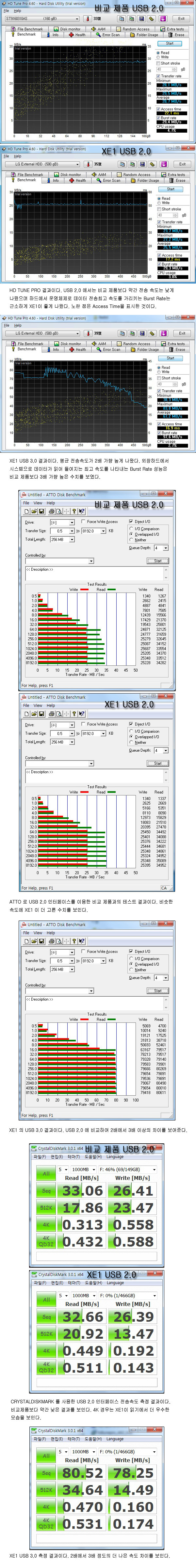Toggle Transfer rate checkbox in 35°C HD Tune window
The height and width of the screenshot is (1568, 196).
pyautogui.click(x=160, y=222)
